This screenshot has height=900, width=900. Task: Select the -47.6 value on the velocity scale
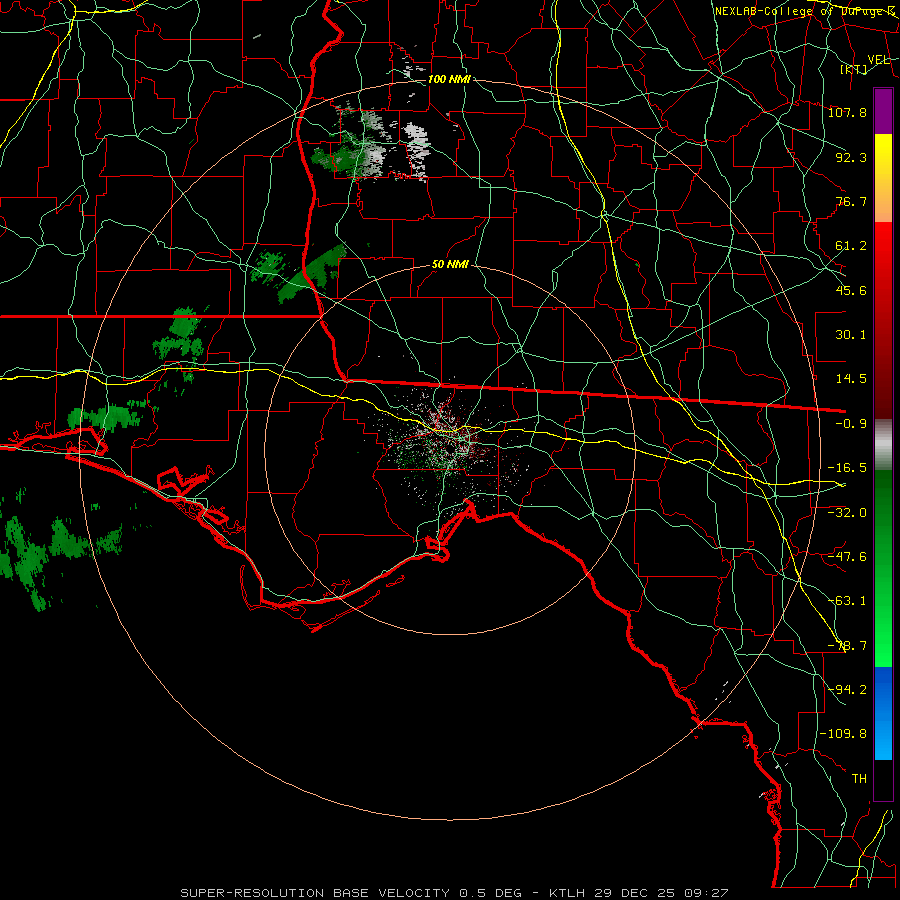pyautogui.click(x=847, y=557)
